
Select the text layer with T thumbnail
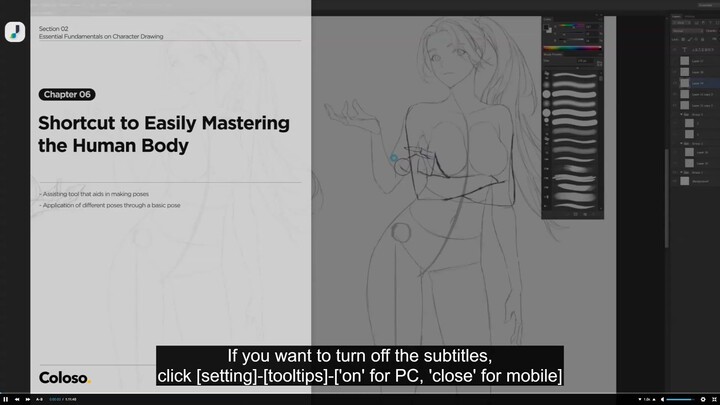[696, 50]
